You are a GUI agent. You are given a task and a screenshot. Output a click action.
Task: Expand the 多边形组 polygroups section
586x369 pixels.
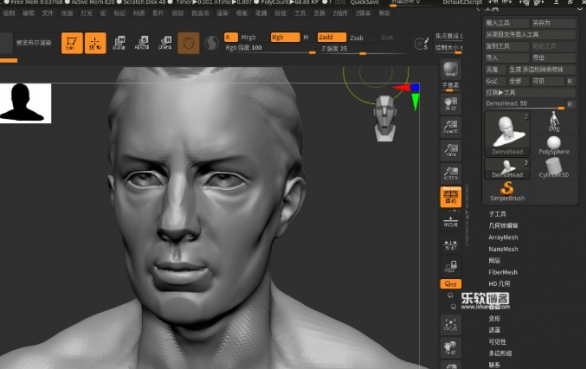click(500, 354)
